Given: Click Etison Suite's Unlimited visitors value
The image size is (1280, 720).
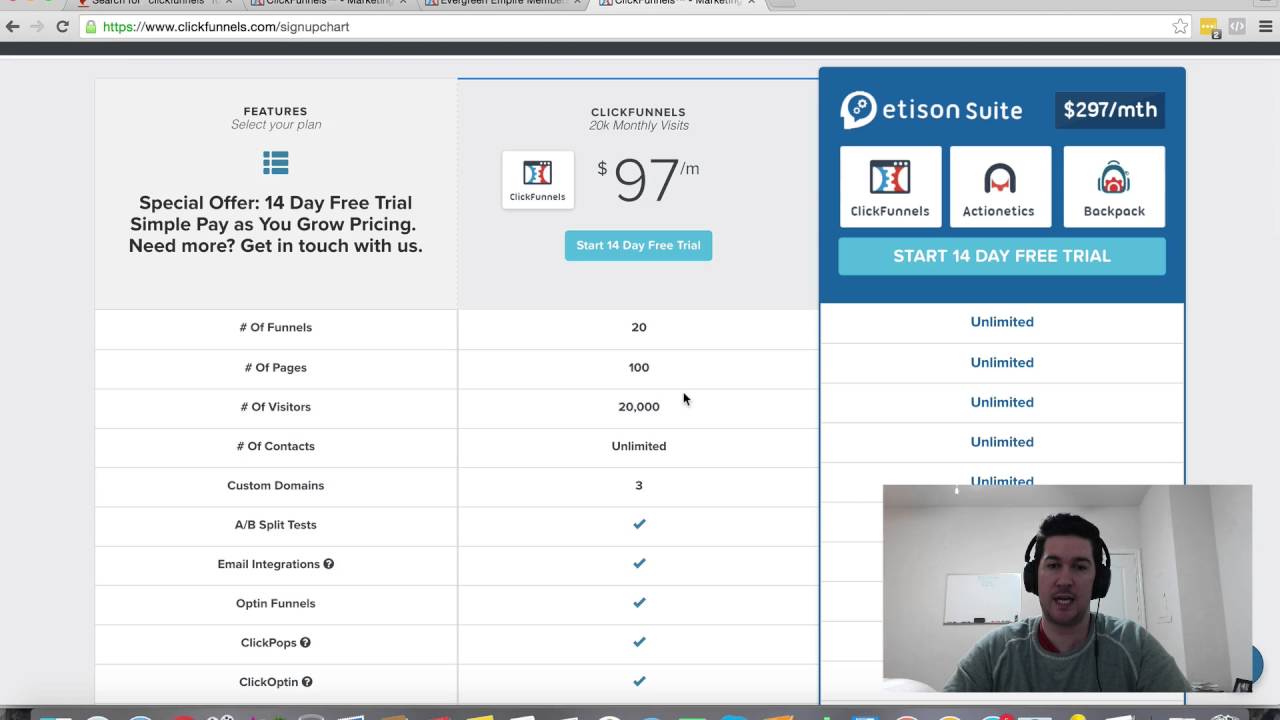Looking at the screenshot, I should click(1002, 402).
